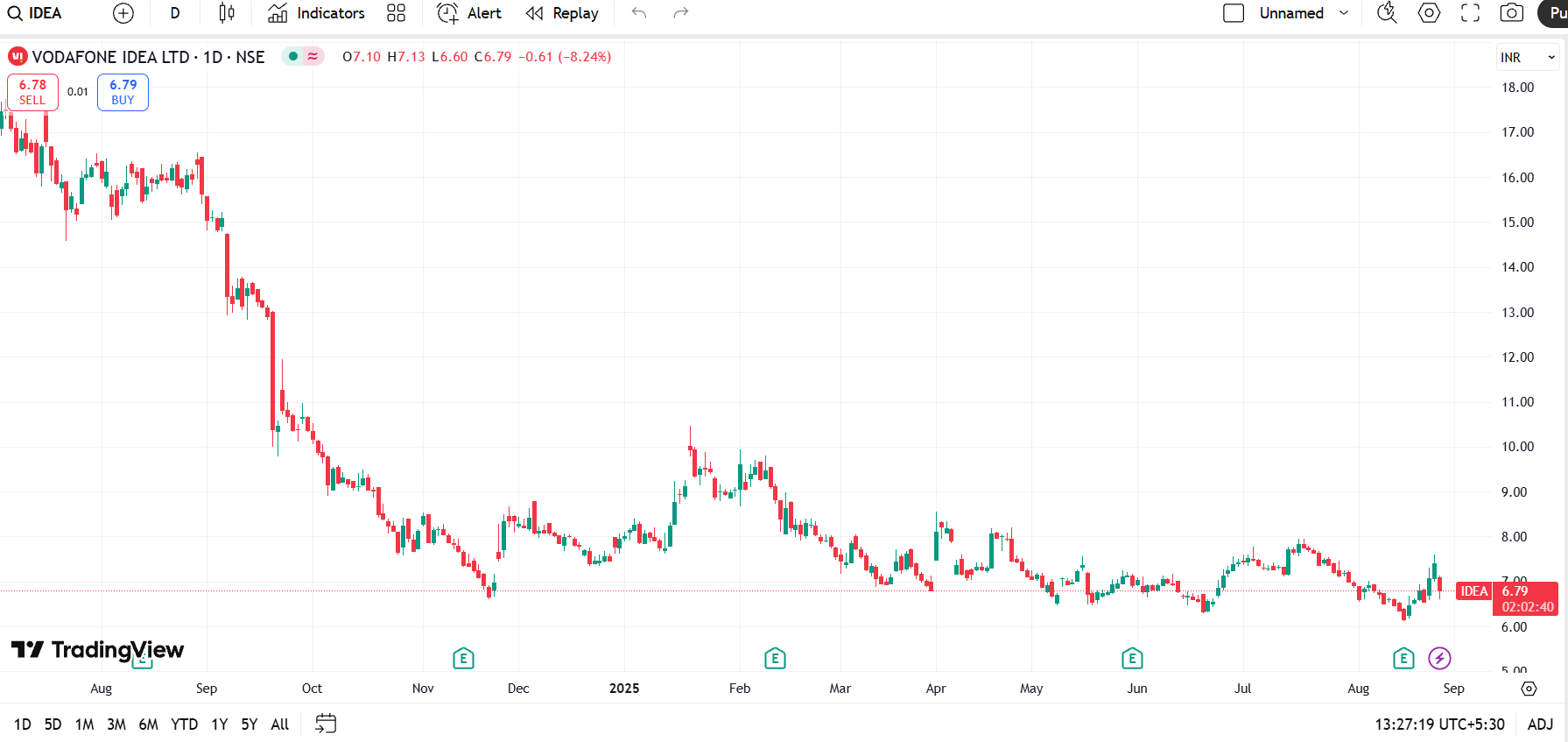Add a symbol to compare with plus icon
Screen dimensions: 1568x742
(123, 13)
